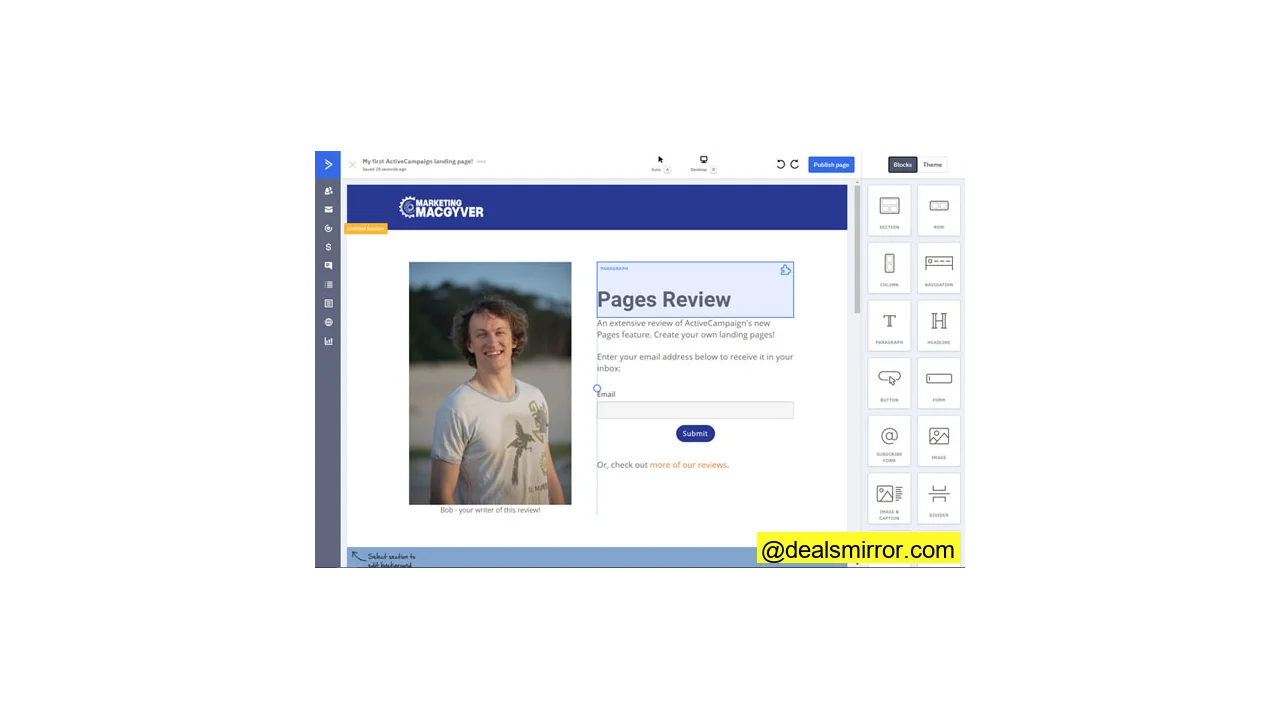The width and height of the screenshot is (1280, 720).
Task: Toggle Desktop preview mode
Action: tap(702, 162)
